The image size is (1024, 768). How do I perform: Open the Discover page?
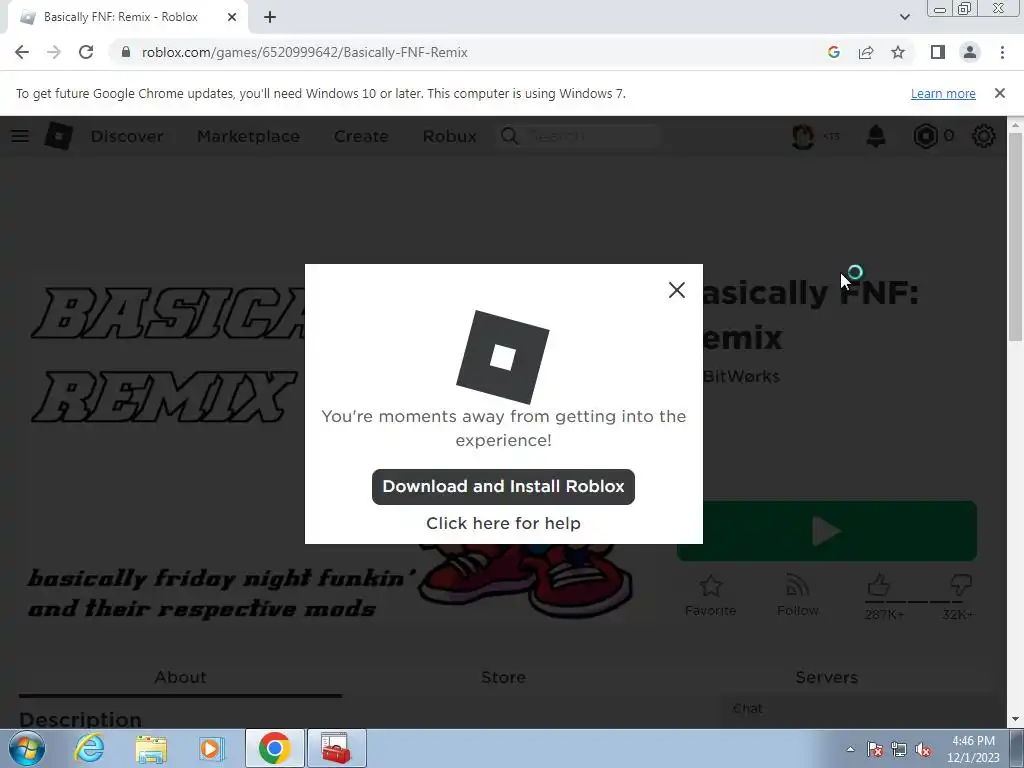(127, 136)
